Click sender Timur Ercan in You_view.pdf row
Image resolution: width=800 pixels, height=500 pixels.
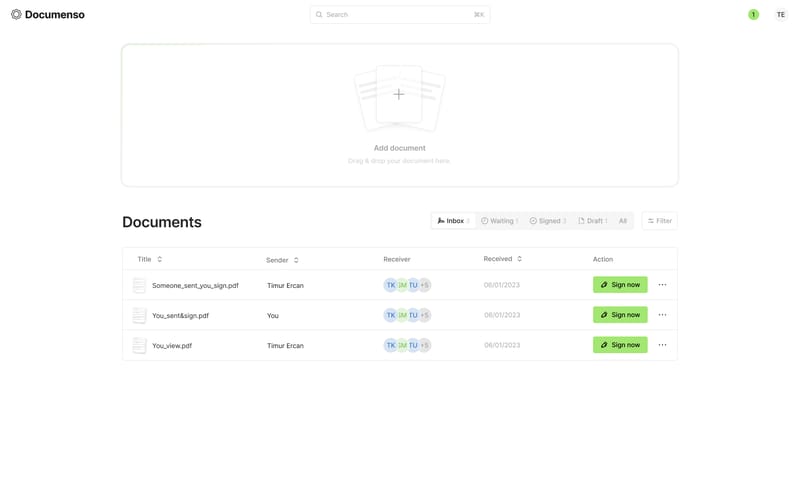tap(285, 346)
